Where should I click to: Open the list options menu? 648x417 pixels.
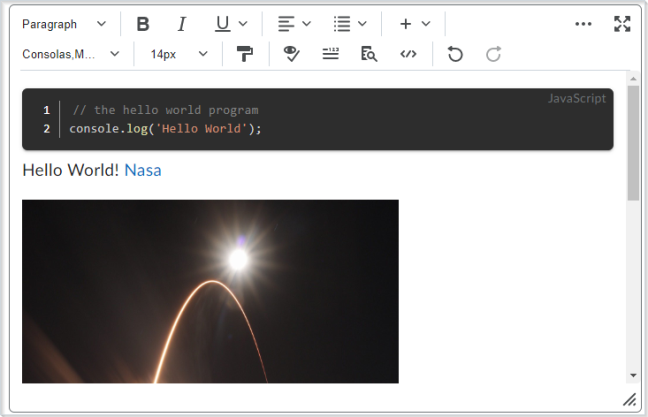(350, 24)
